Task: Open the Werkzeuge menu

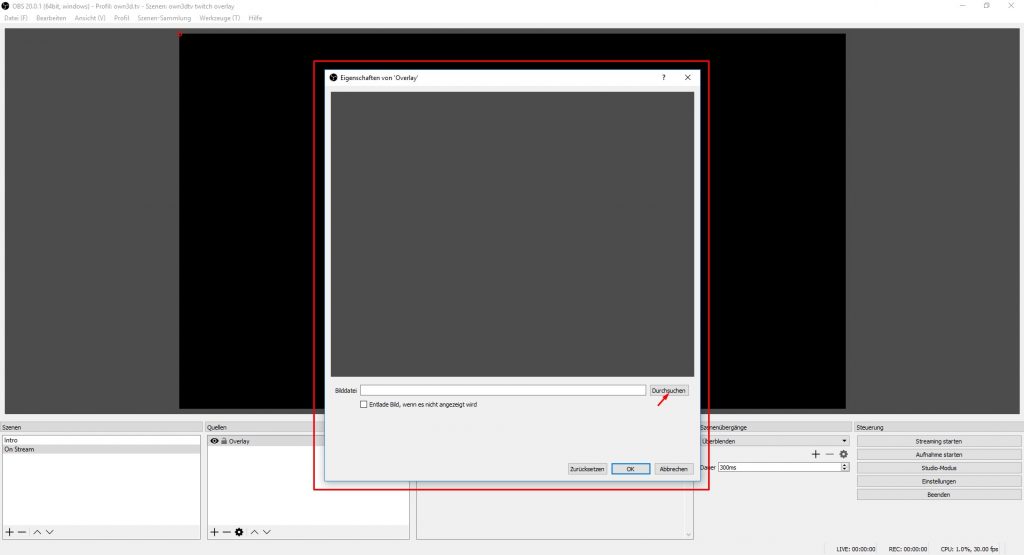Action: pos(219,18)
